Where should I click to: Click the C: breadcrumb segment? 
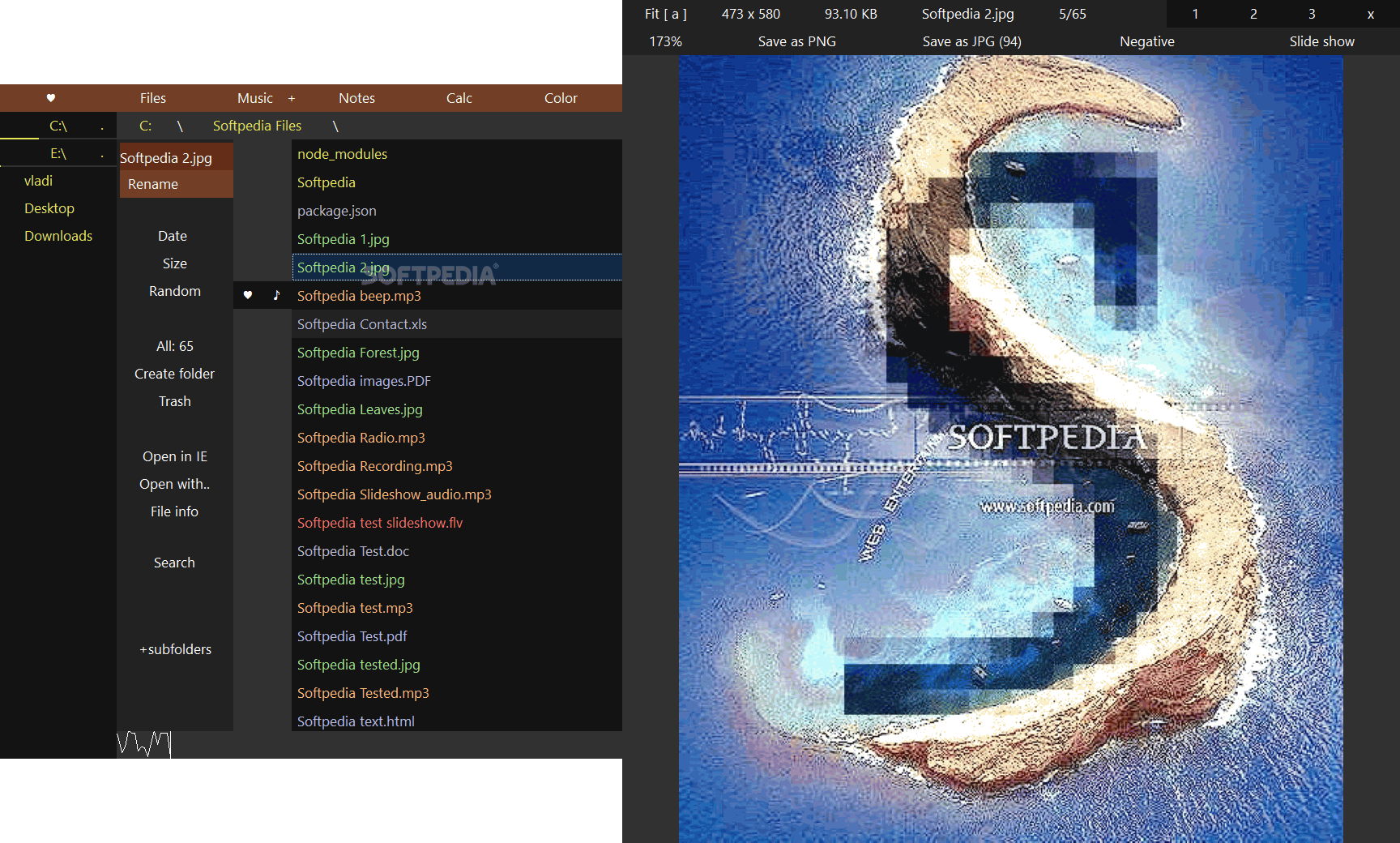(146, 126)
